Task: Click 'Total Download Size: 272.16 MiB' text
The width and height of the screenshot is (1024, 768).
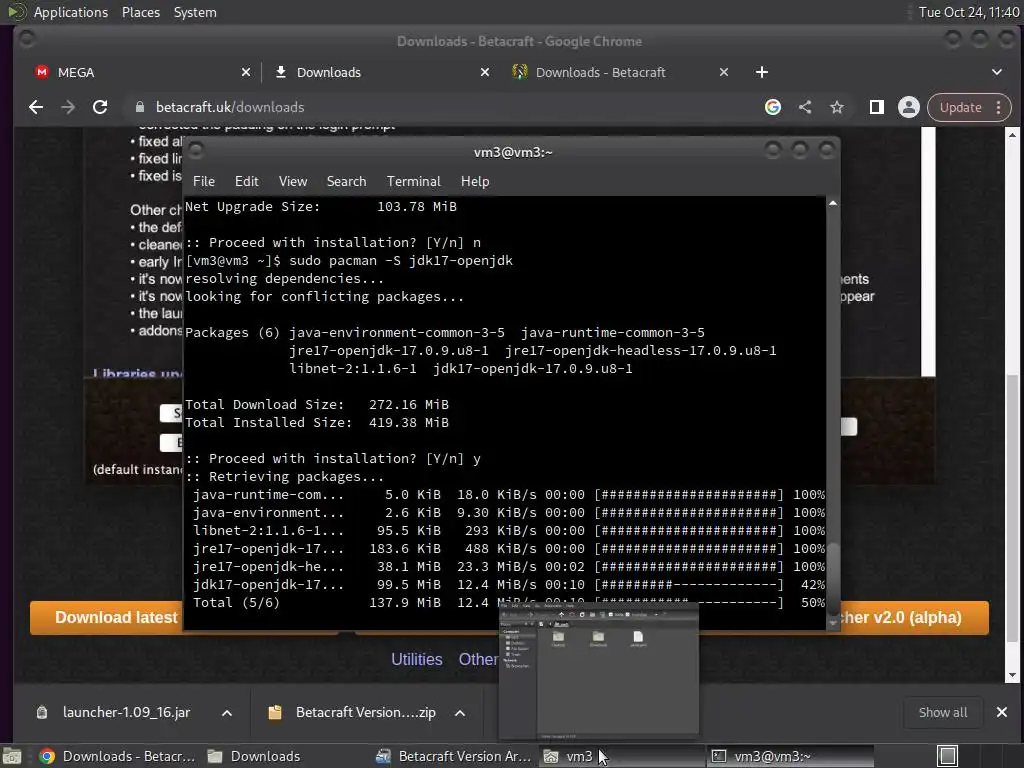Action: pos(317,405)
